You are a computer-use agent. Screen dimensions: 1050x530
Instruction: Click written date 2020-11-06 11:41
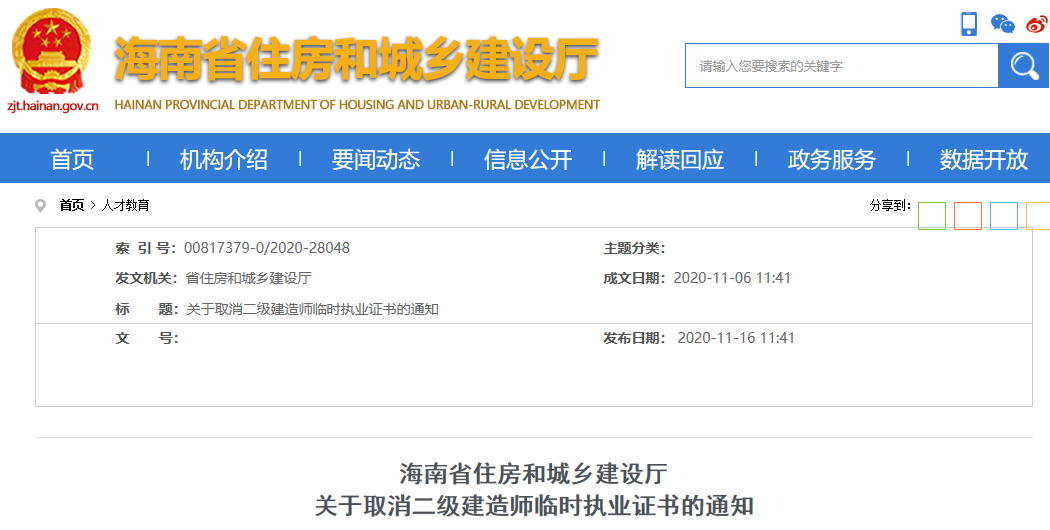point(732,278)
